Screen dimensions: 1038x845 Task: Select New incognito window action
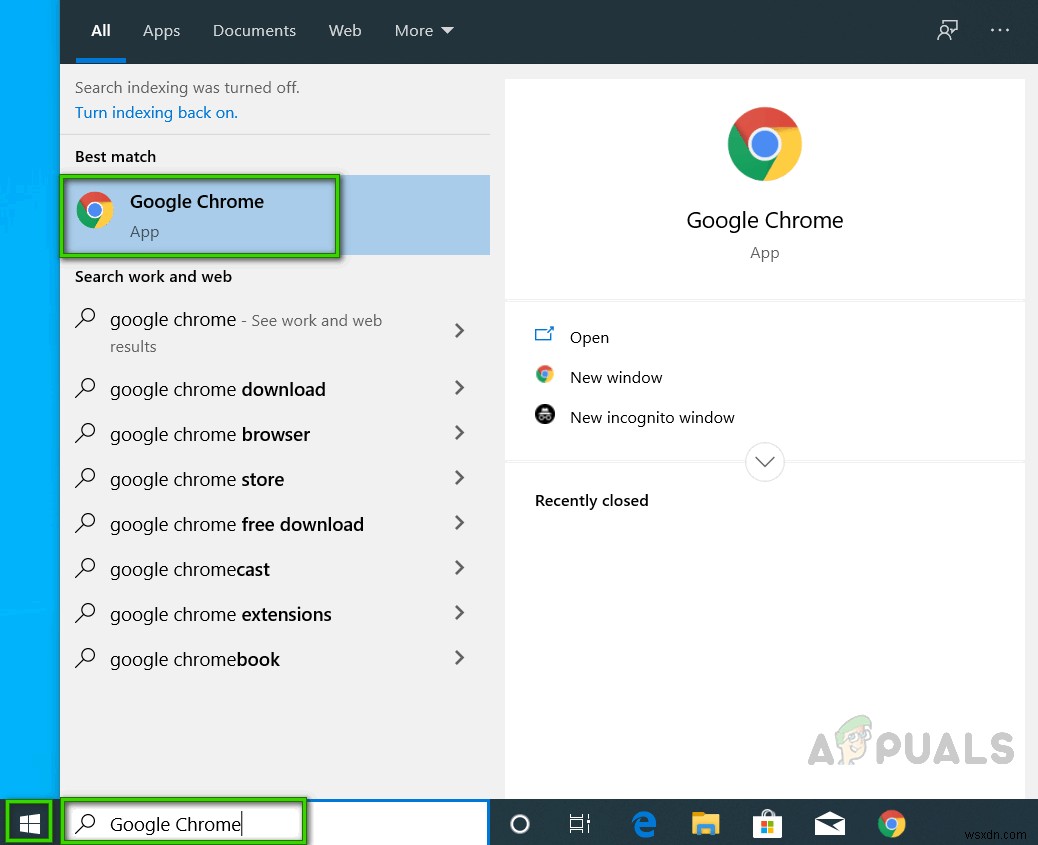tap(652, 418)
